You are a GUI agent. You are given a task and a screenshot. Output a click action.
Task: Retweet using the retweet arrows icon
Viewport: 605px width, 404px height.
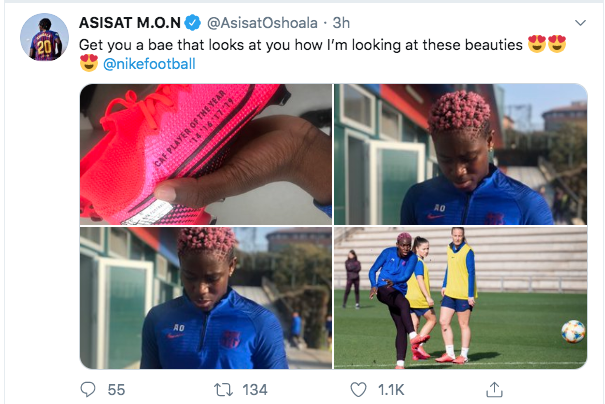224,389
